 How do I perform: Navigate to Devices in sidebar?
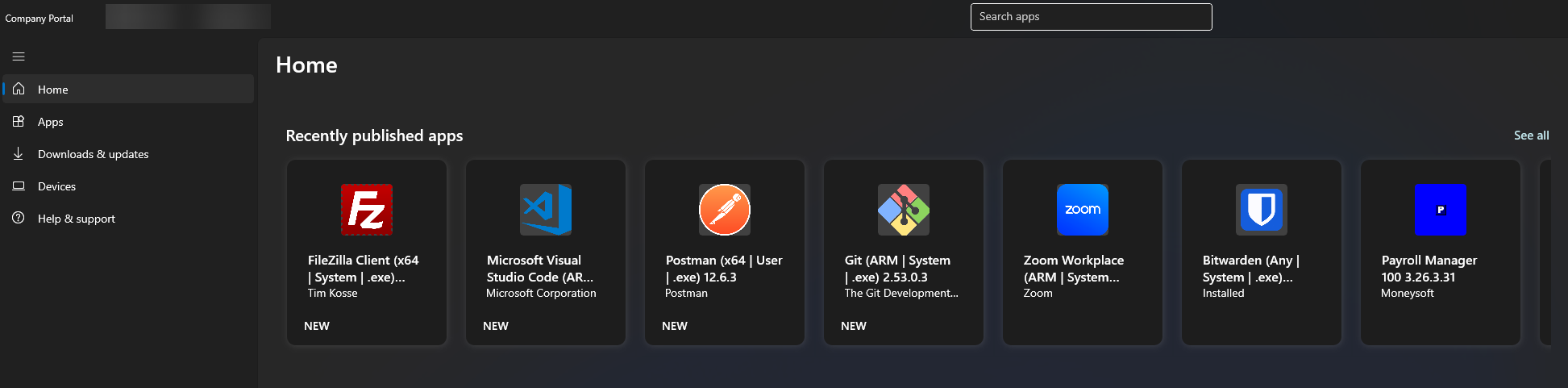click(56, 186)
